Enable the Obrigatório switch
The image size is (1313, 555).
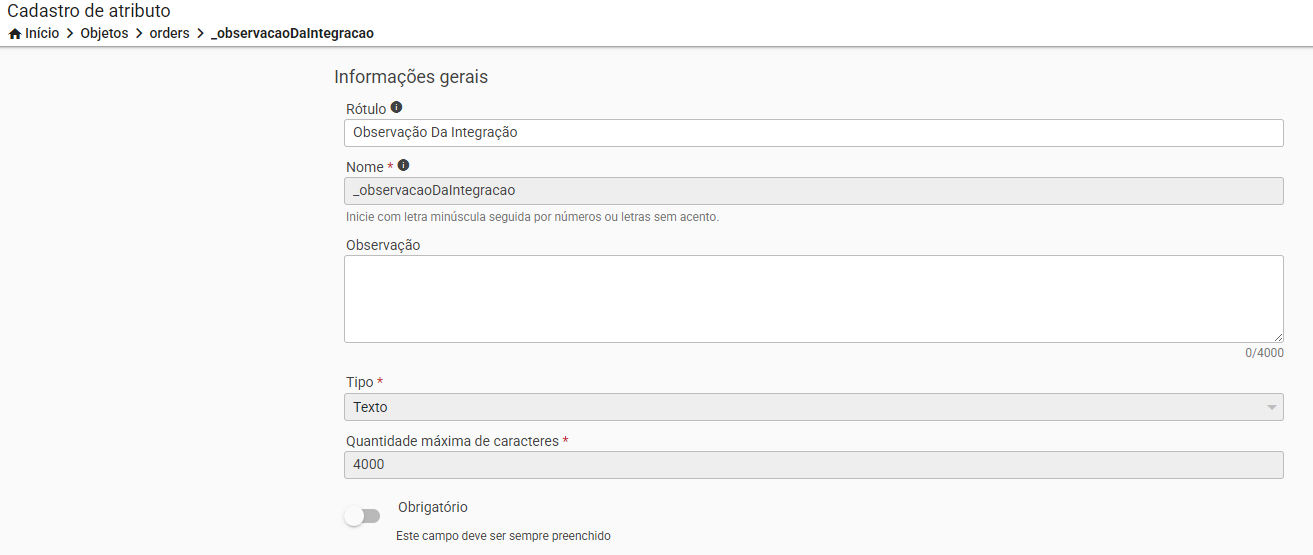click(362, 516)
